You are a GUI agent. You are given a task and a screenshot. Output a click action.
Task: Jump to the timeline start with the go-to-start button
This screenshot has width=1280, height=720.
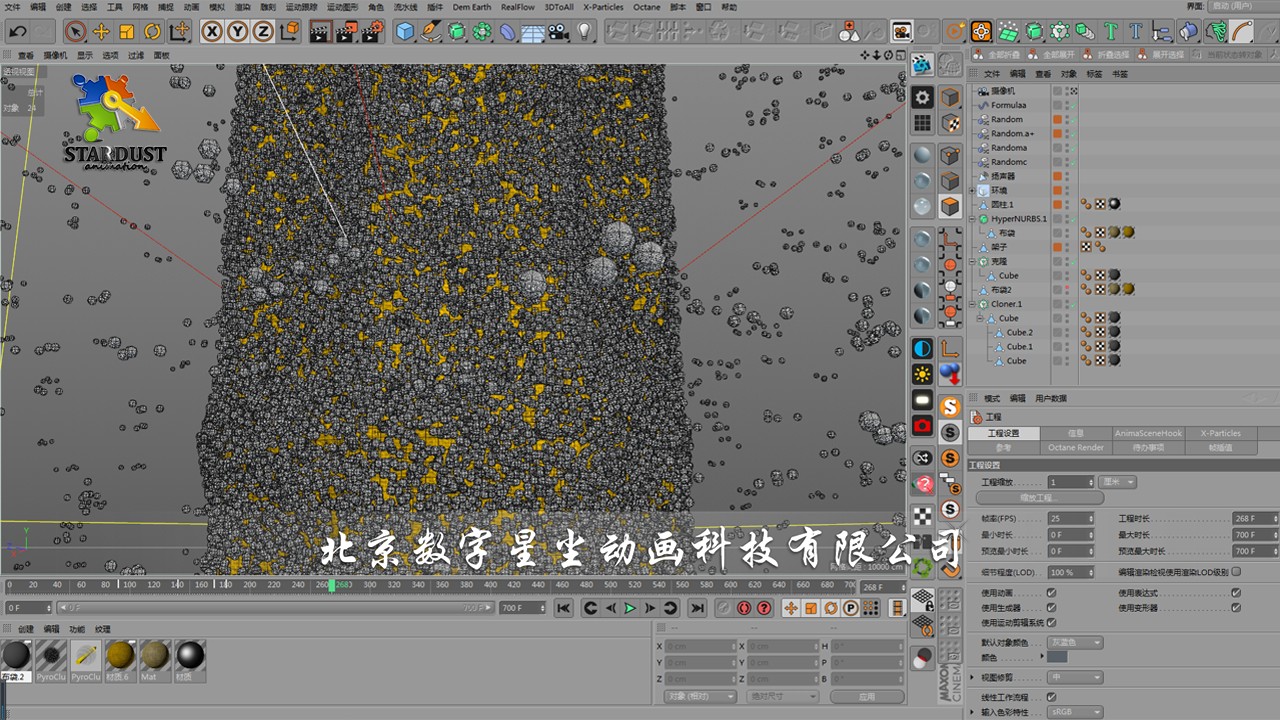click(564, 608)
